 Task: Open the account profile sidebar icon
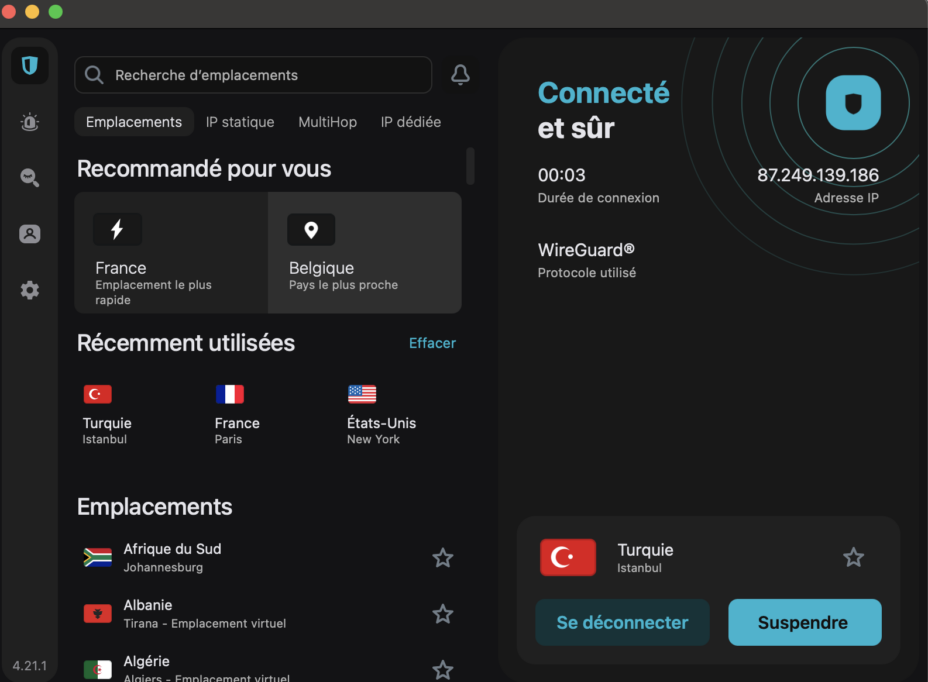point(30,234)
